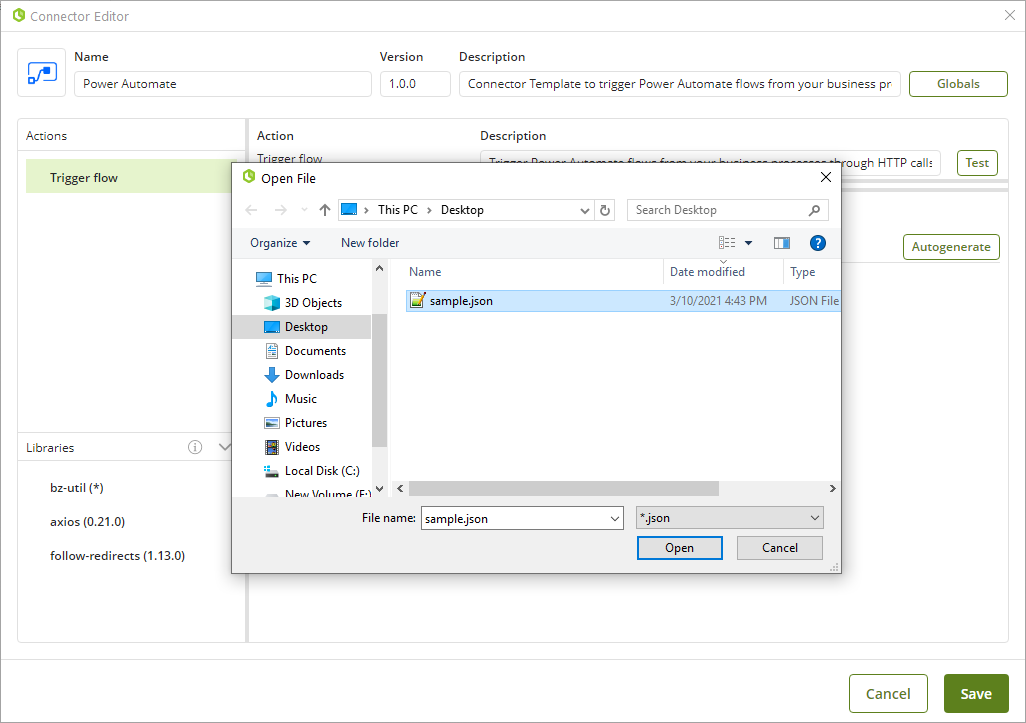Click the change view icon
Image resolution: width=1026 pixels, height=723 pixels.
coord(727,243)
